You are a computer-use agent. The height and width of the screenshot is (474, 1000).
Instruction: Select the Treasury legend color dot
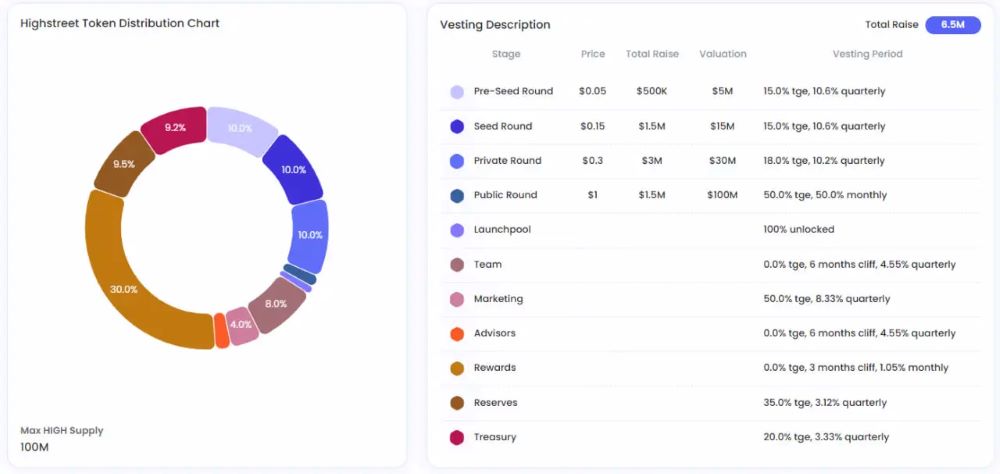pyautogui.click(x=457, y=437)
